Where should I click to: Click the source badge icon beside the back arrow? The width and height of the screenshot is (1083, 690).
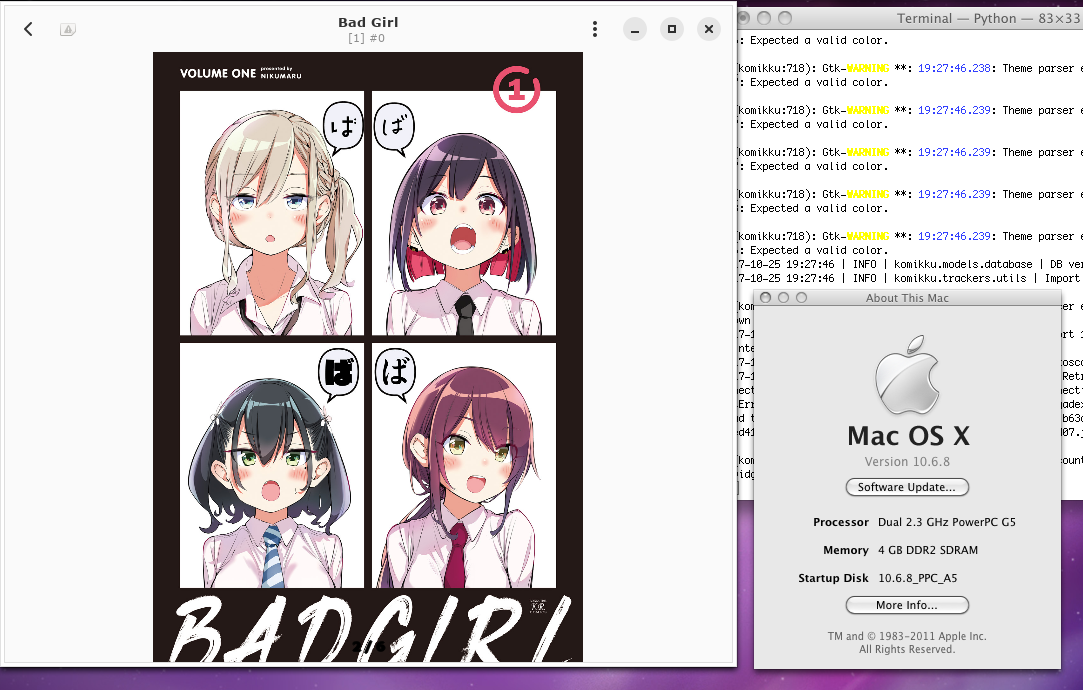[x=68, y=29]
